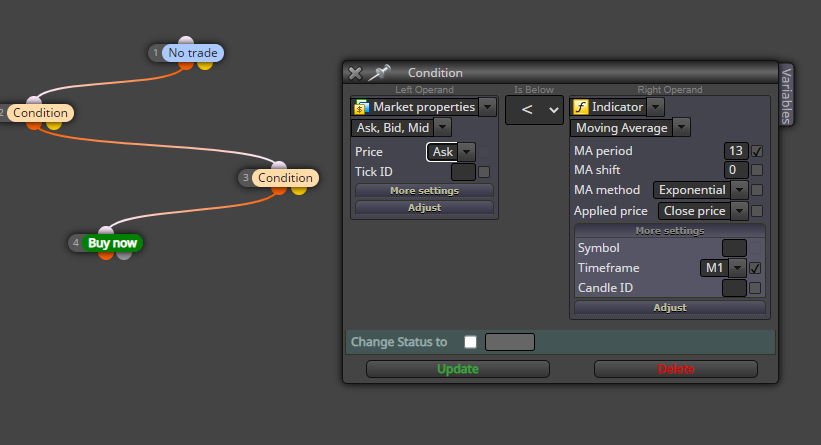Uncheck the Timeframe checkbox
Viewport: 821px width, 445px height.
pyautogui.click(x=755, y=268)
